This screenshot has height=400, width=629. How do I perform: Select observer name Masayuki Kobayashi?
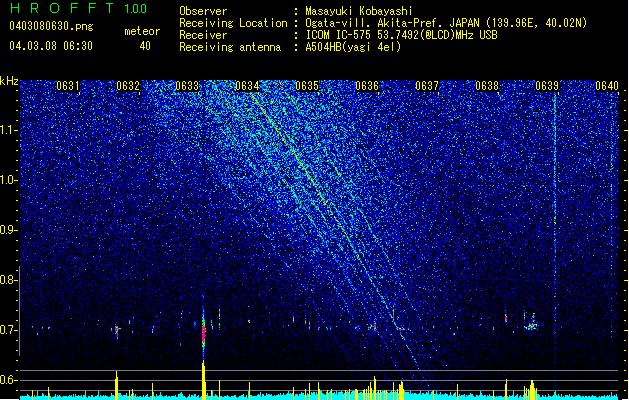click(359, 11)
